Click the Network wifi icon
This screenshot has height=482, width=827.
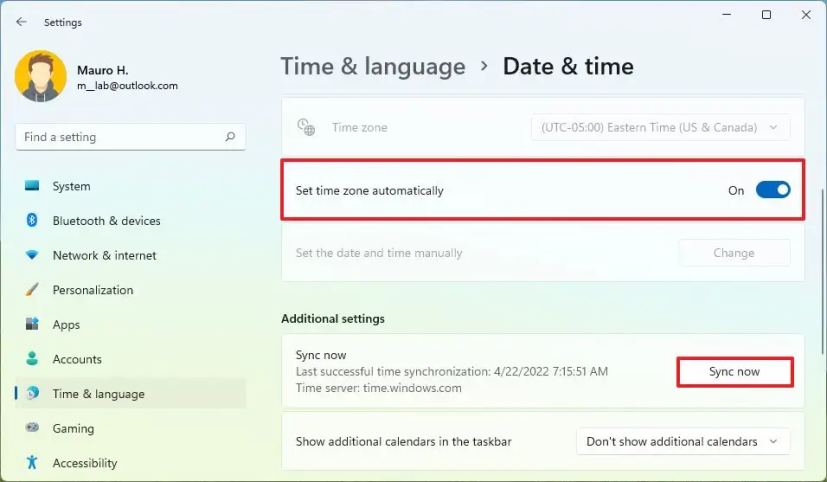pos(32,255)
